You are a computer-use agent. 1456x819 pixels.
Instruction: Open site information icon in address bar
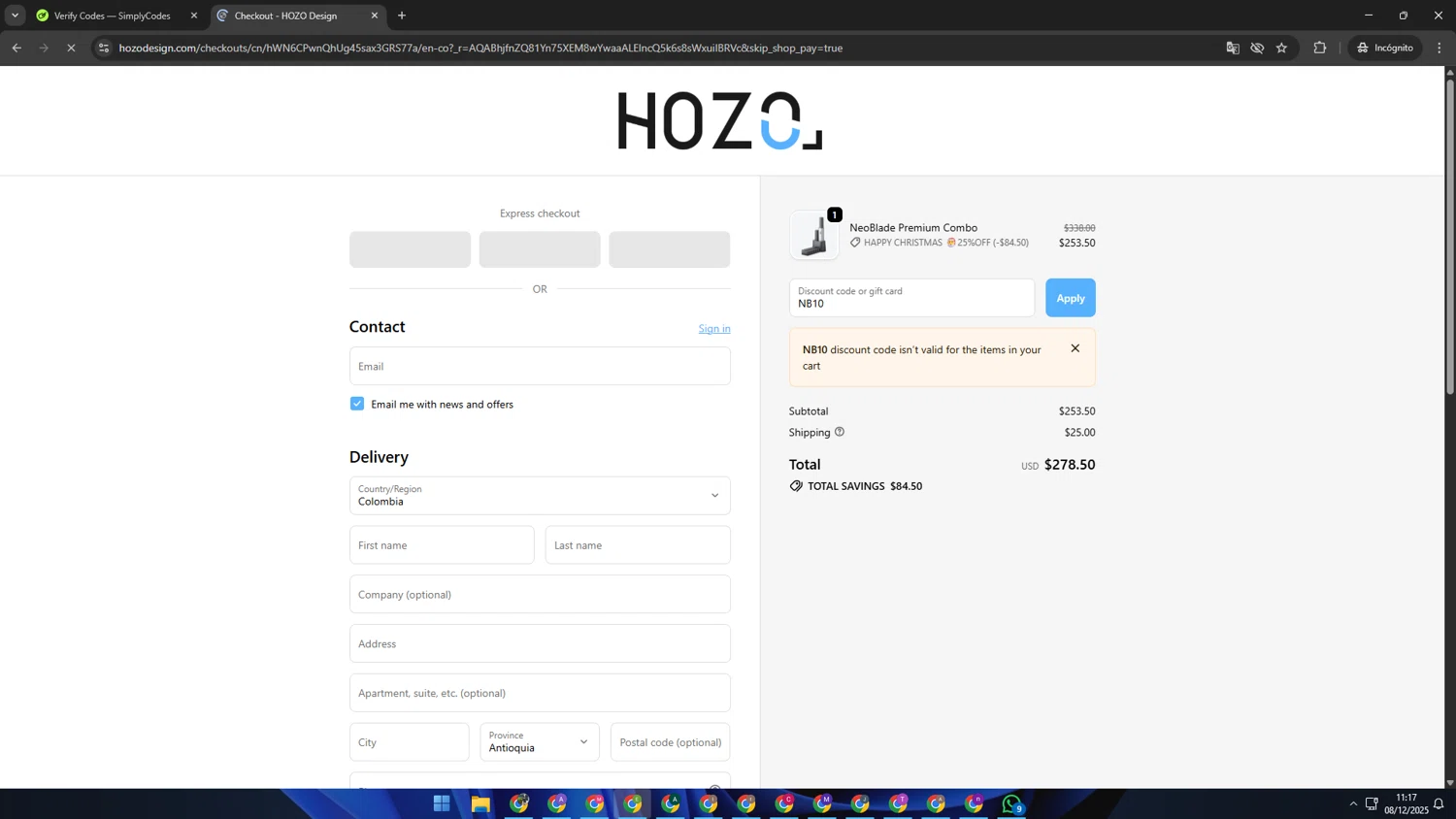(x=104, y=48)
